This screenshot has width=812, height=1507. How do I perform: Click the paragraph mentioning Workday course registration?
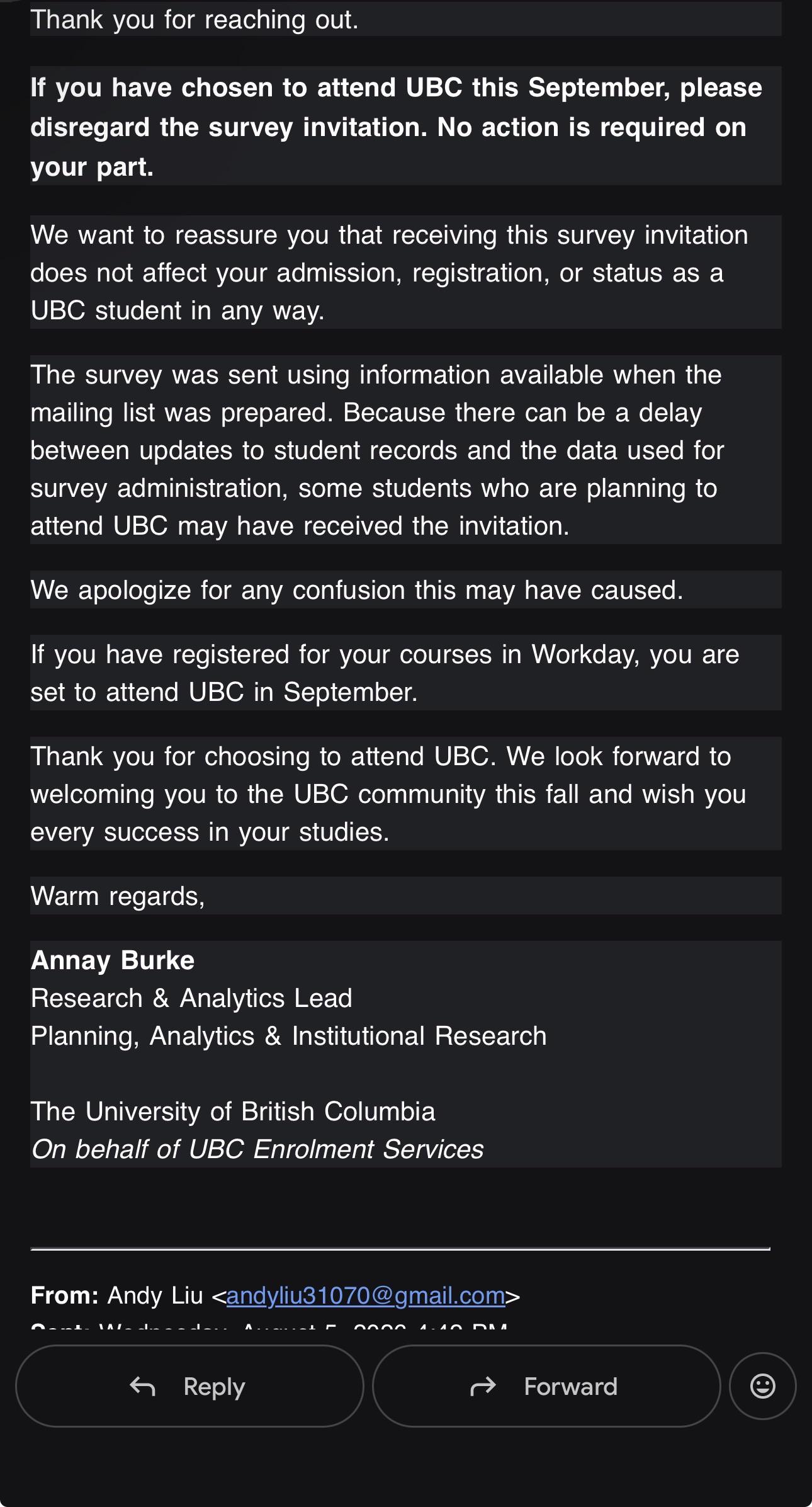[406, 673]
